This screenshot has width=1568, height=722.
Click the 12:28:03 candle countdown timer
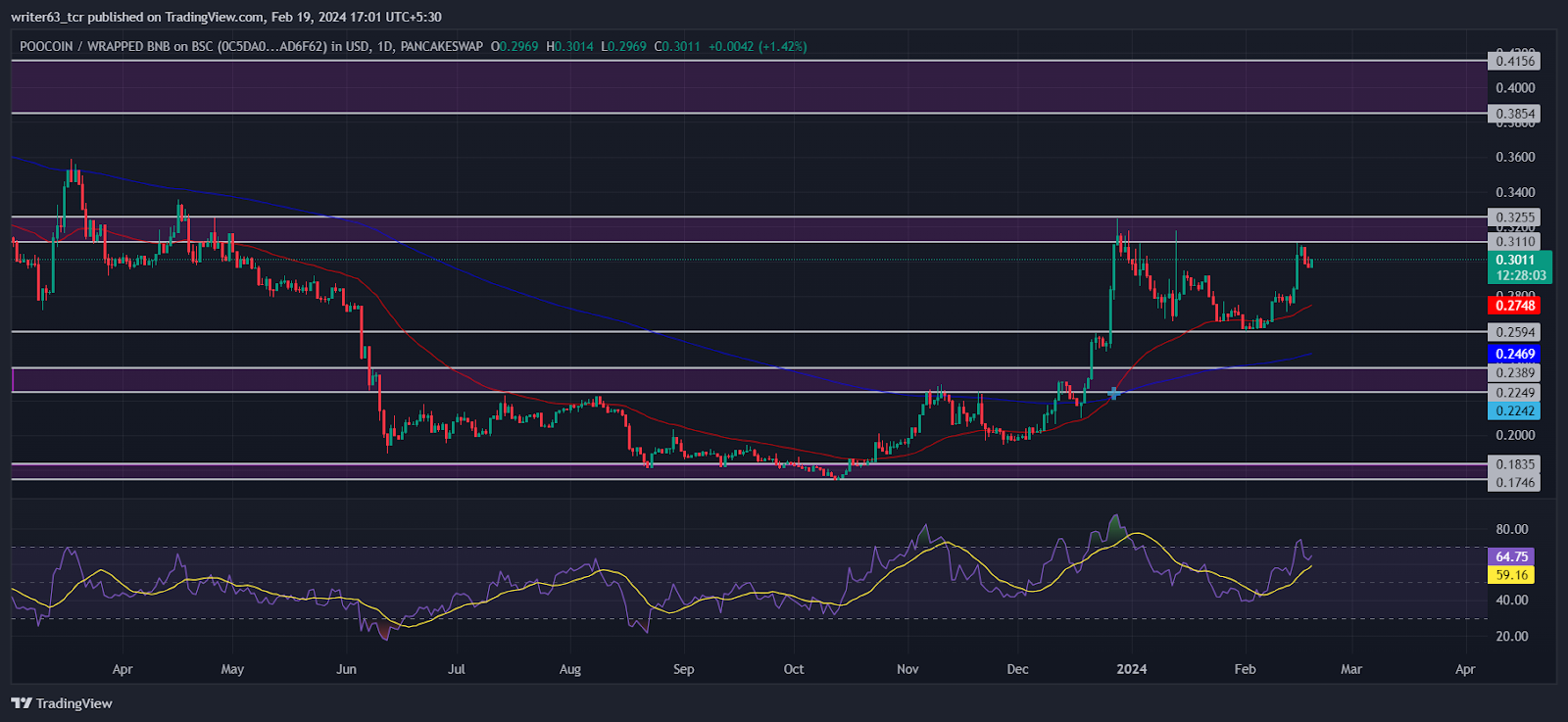coord(1520,275)
